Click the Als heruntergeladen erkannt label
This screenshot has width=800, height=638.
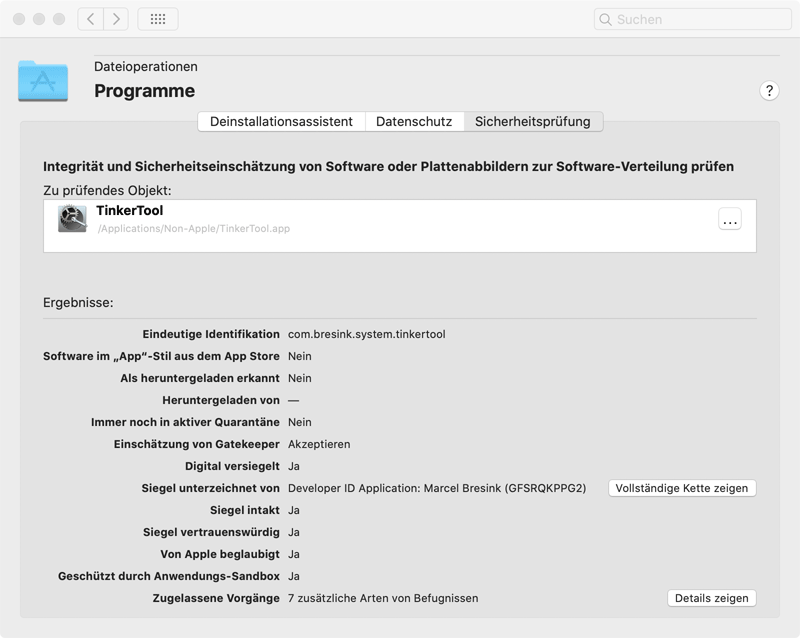[x=200, y=378]
